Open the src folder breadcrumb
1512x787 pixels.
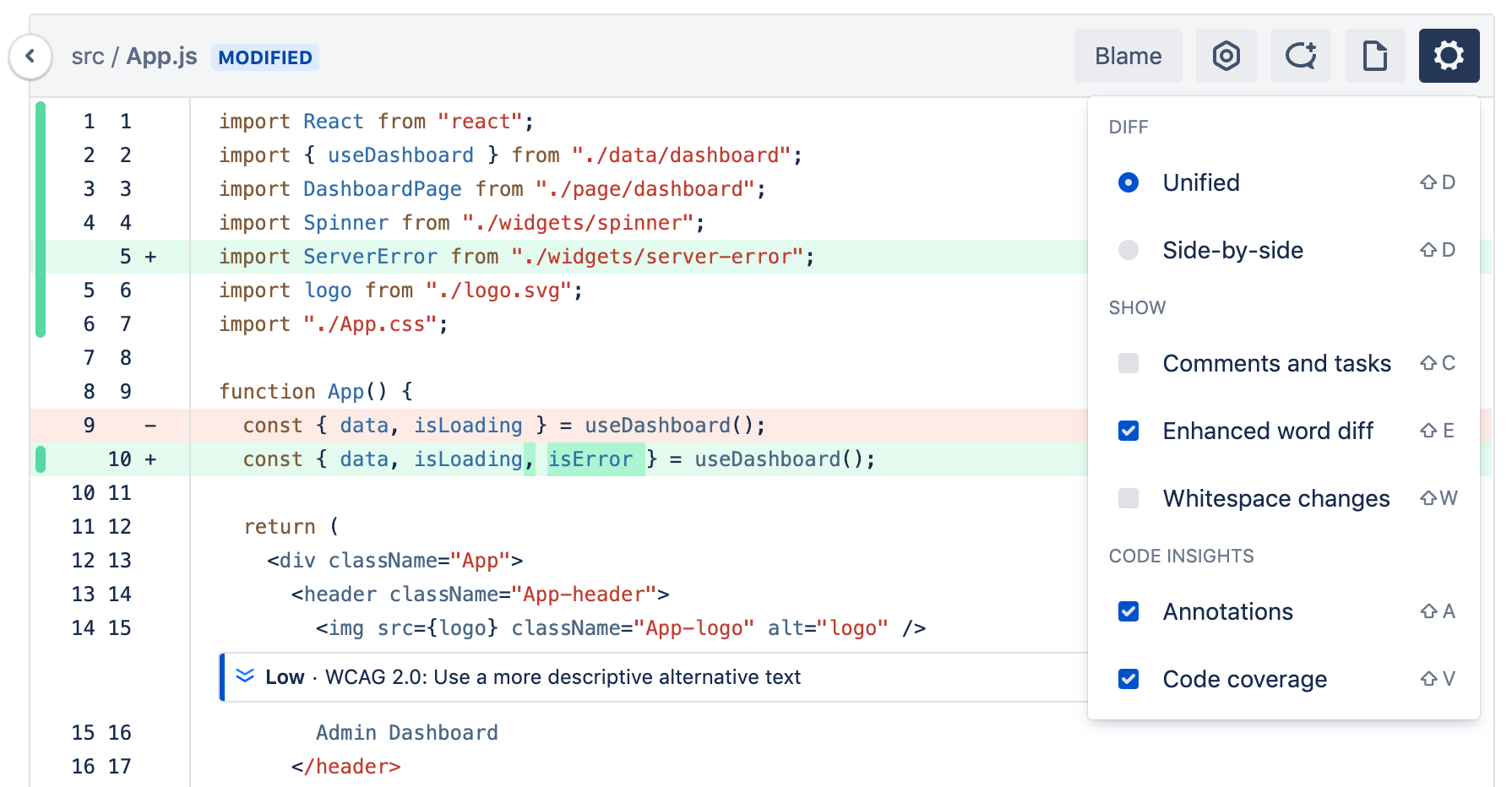[x=87, y=57]
